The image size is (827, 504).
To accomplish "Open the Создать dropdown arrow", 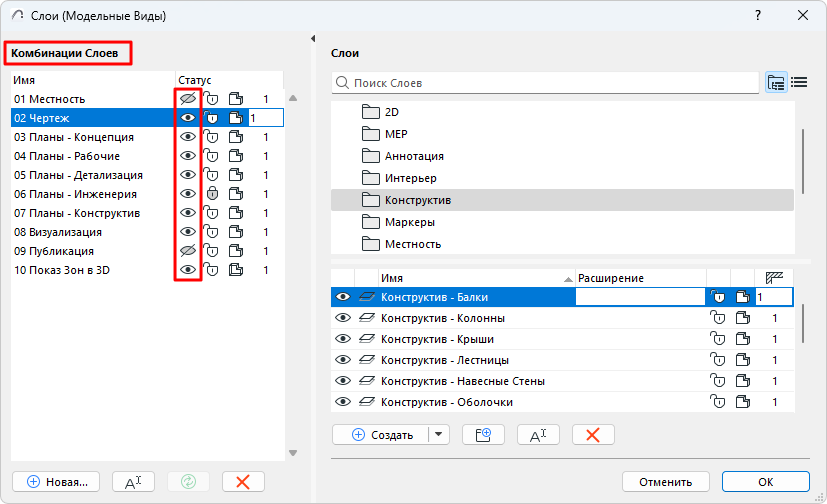I will 439,434.
